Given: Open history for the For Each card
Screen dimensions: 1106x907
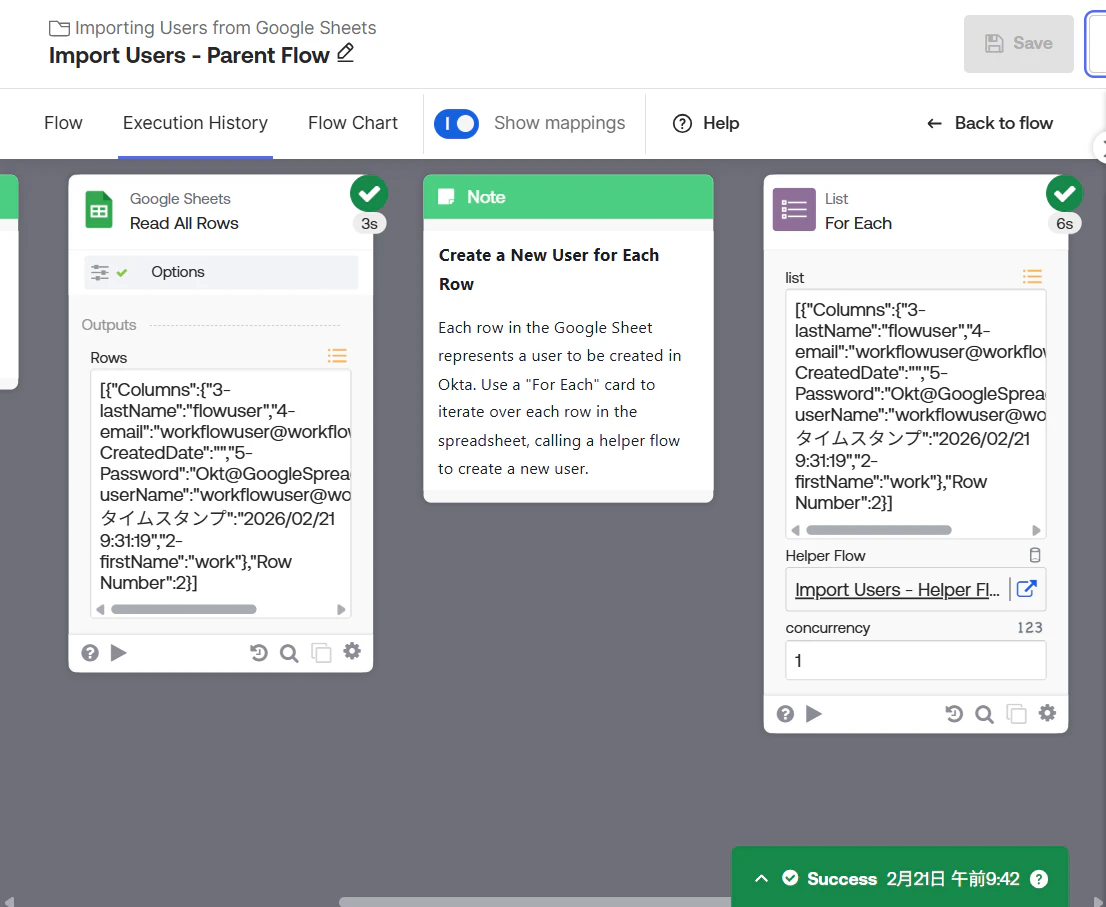Looking at the screenshot, I should (954, 714).
